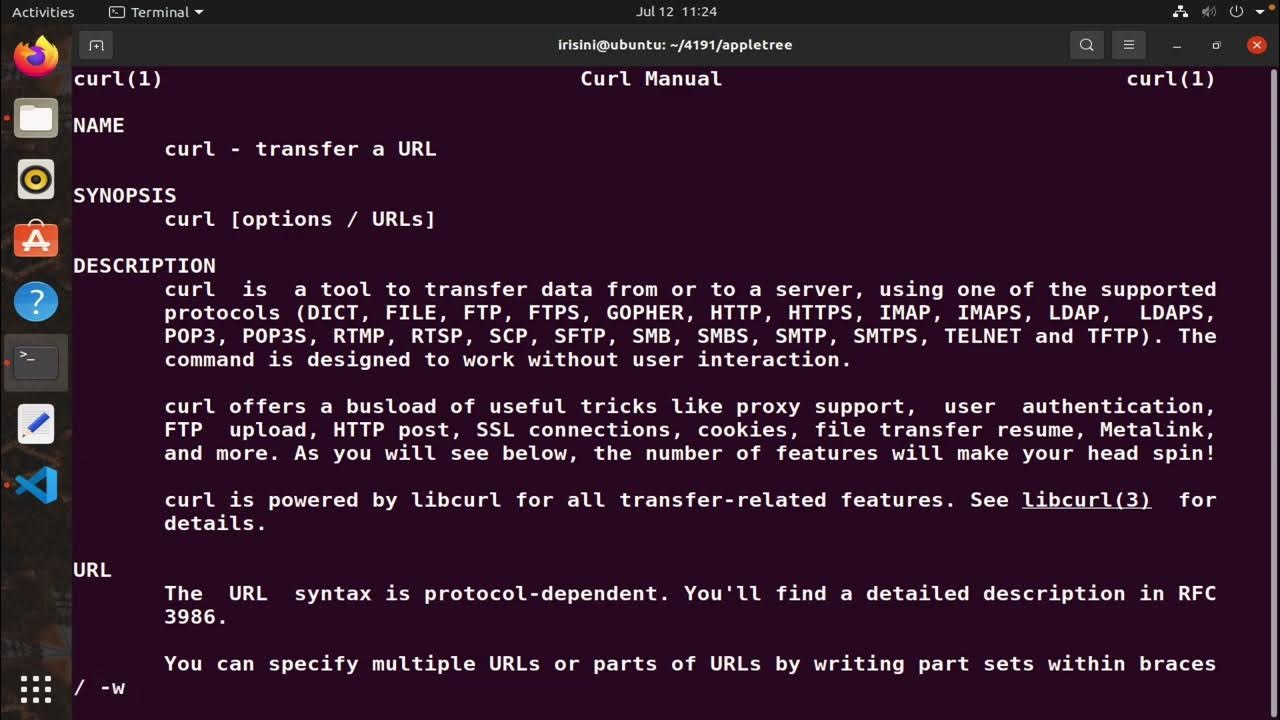Open a new terminal tab
Screen dimensions: 1280x720
click(96, 45)
